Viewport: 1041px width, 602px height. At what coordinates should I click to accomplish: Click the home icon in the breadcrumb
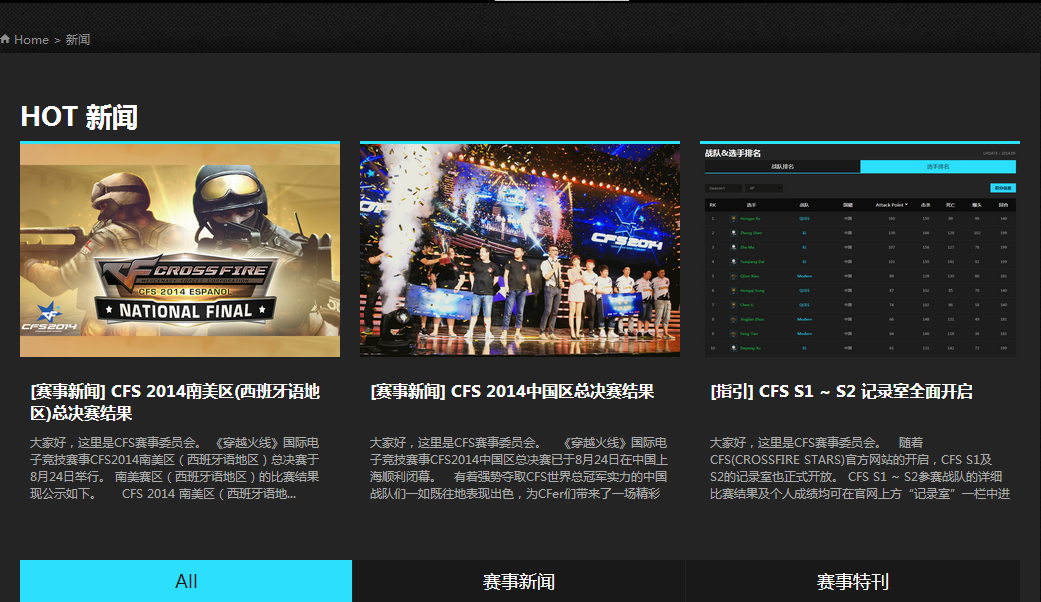pyautogui.click(x=6, y=40)
